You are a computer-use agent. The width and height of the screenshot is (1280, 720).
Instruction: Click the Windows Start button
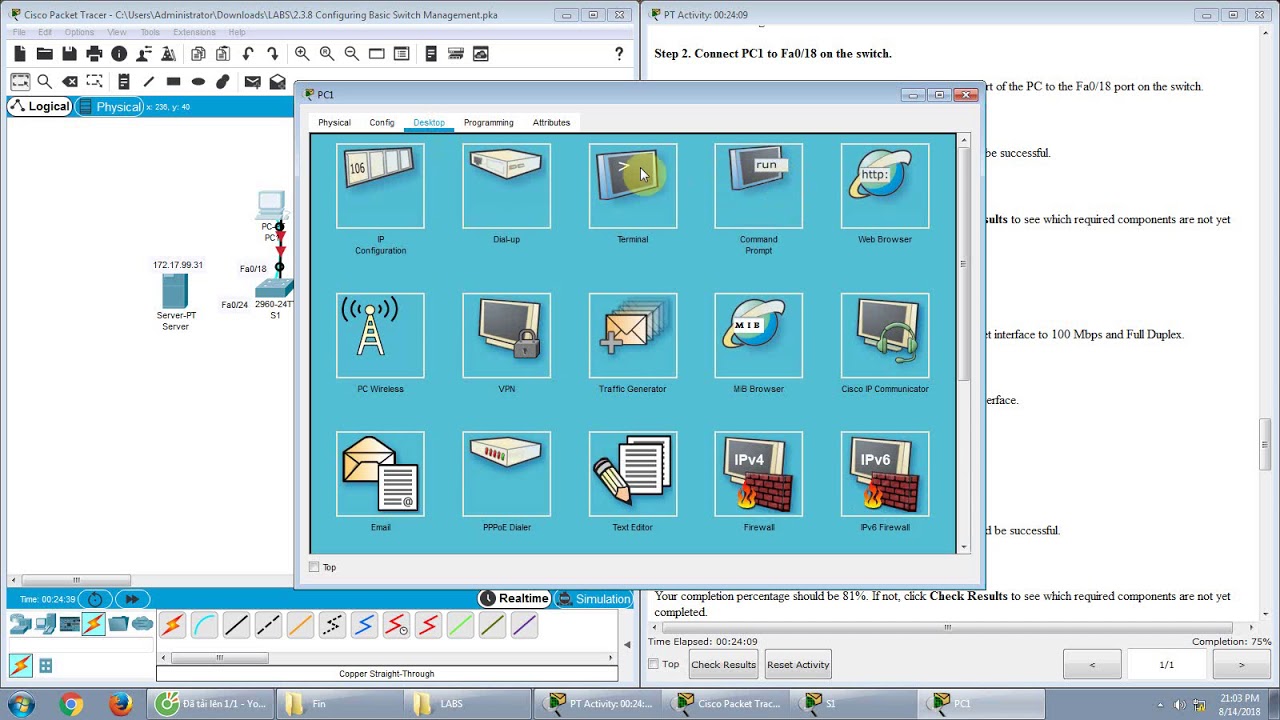[20, 704]
